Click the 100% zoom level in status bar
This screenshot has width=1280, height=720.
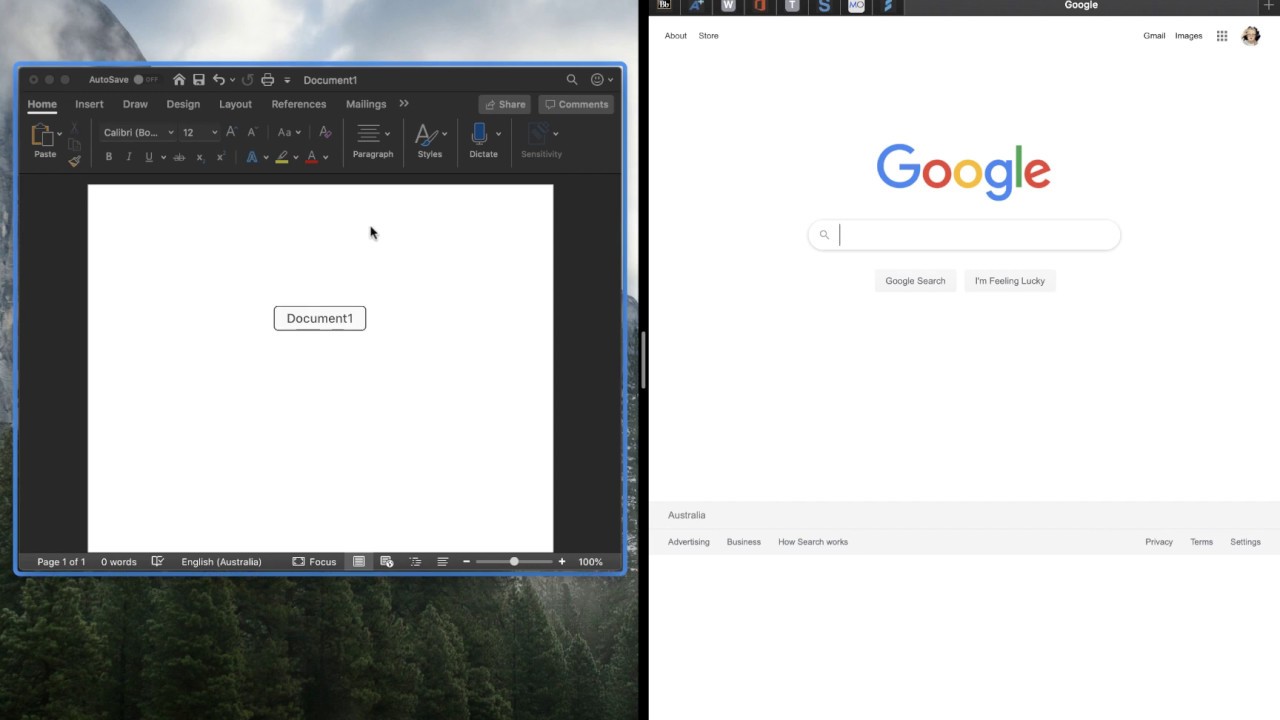coord(590,562)
